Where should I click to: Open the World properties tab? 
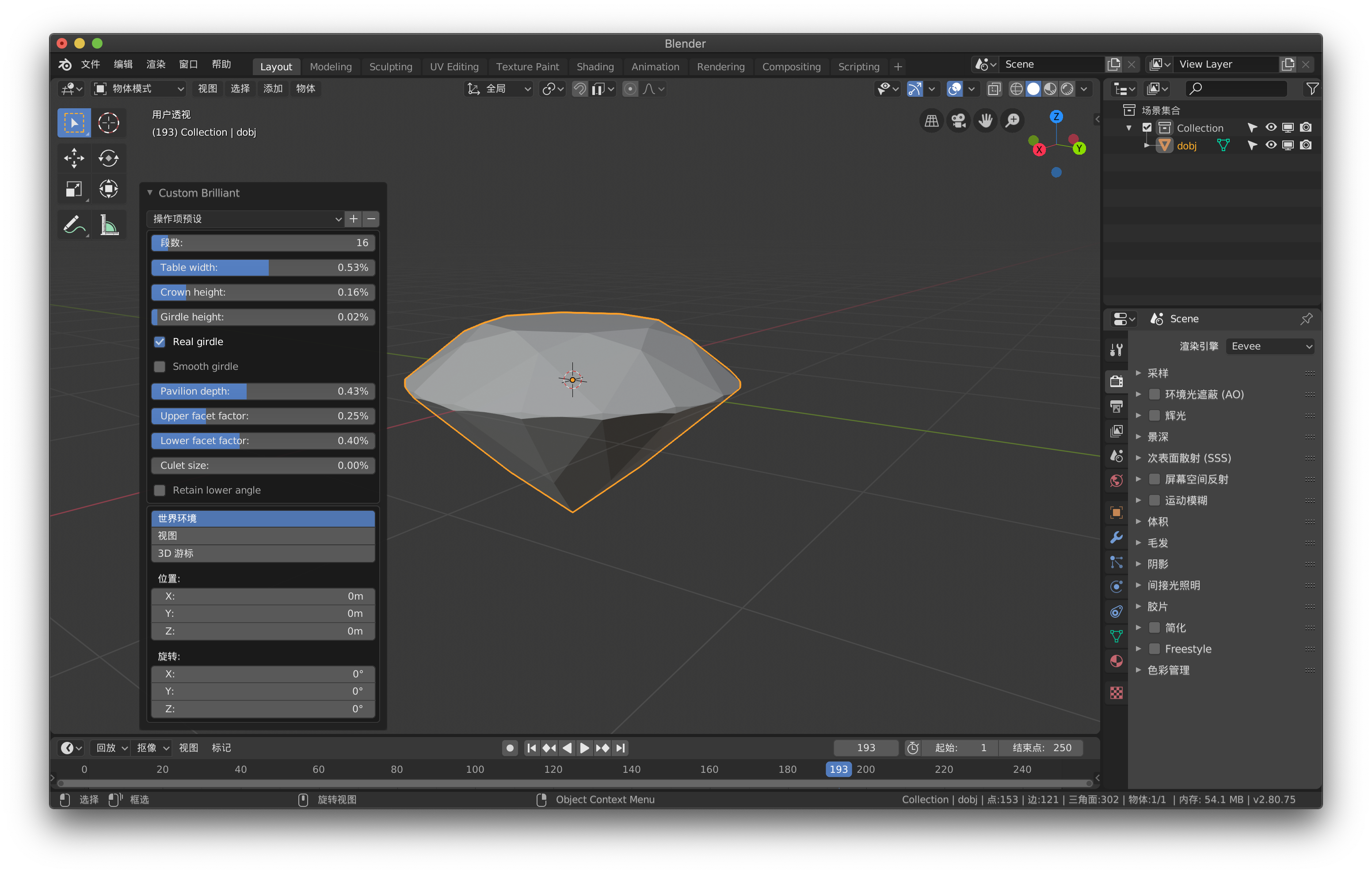point(1116,480)
